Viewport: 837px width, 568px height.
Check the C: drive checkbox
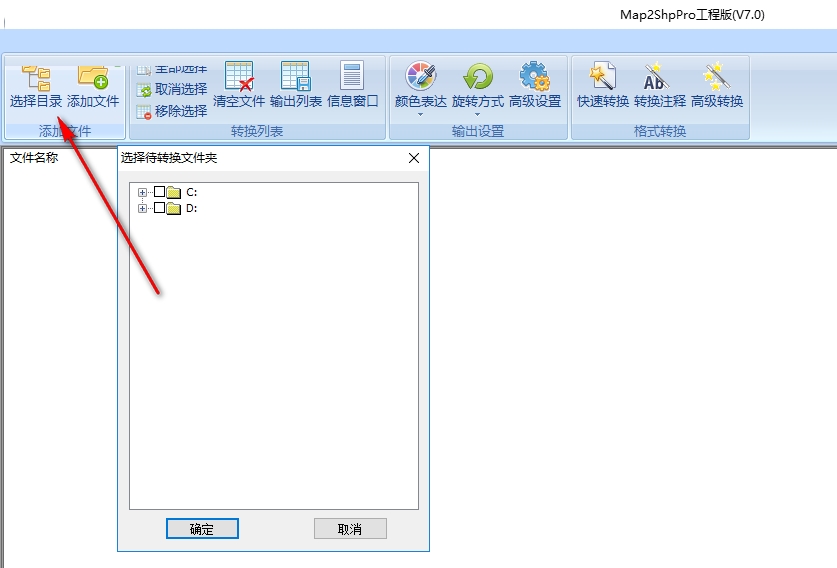(159, 192)
